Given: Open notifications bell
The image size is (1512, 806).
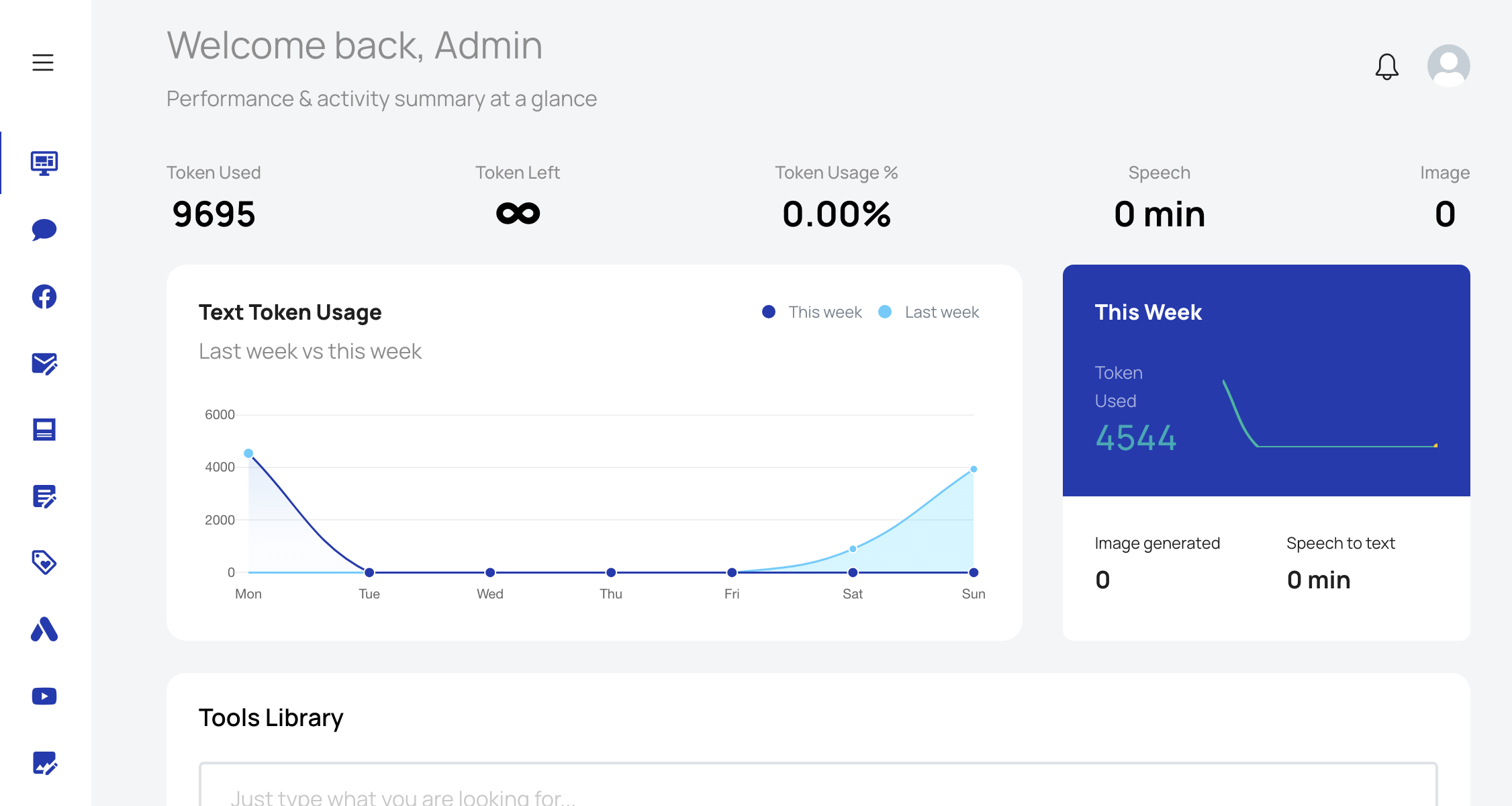Looking at the screenshot, I should pyautogui.click(x=1386, y=66).
